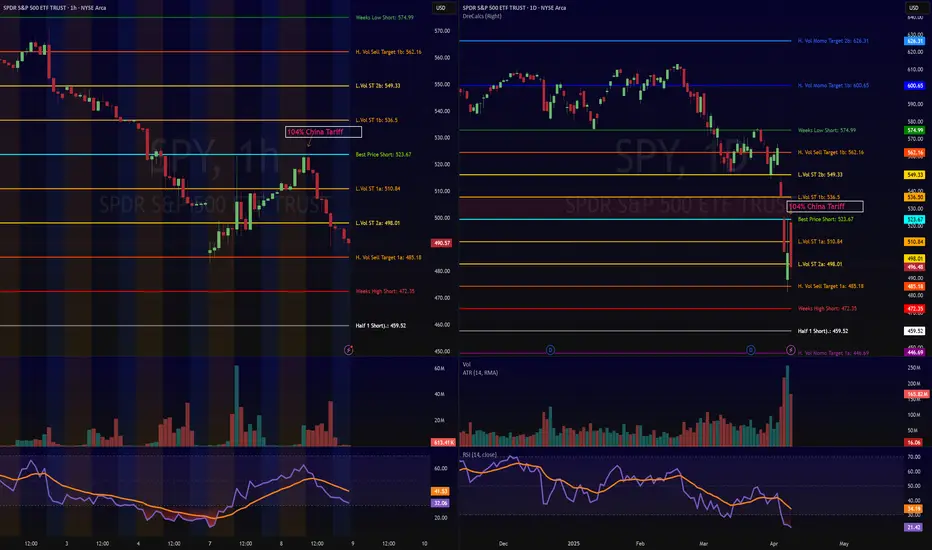Image resolution: width=932 pixels, height=550 pixels.
Task: Select 'H. Vol Sell Target 1b: 562.16' on 1D chart
Action: click(x=831, y=152)
